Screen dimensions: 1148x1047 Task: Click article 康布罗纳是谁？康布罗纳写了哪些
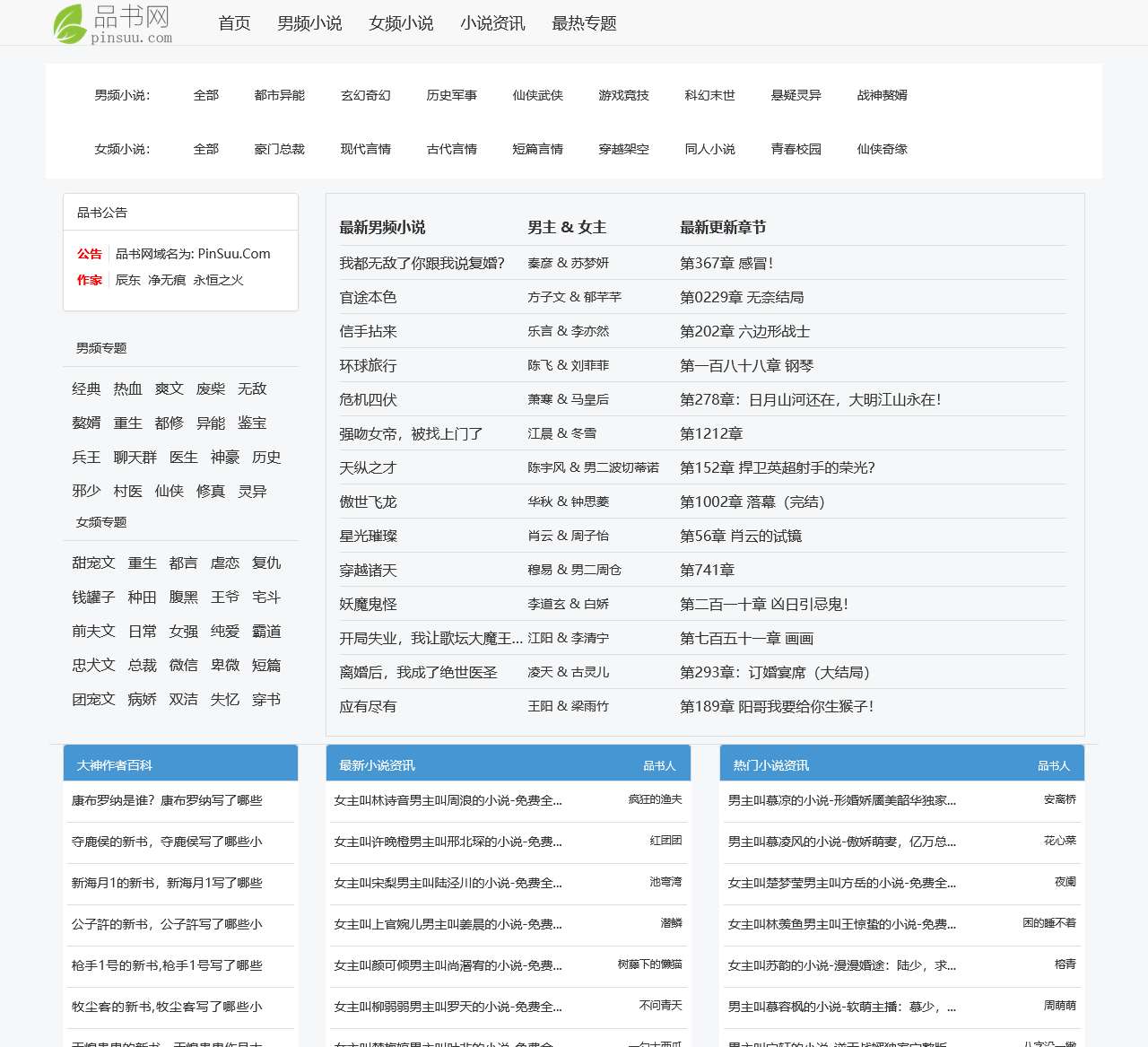(167, 801)
